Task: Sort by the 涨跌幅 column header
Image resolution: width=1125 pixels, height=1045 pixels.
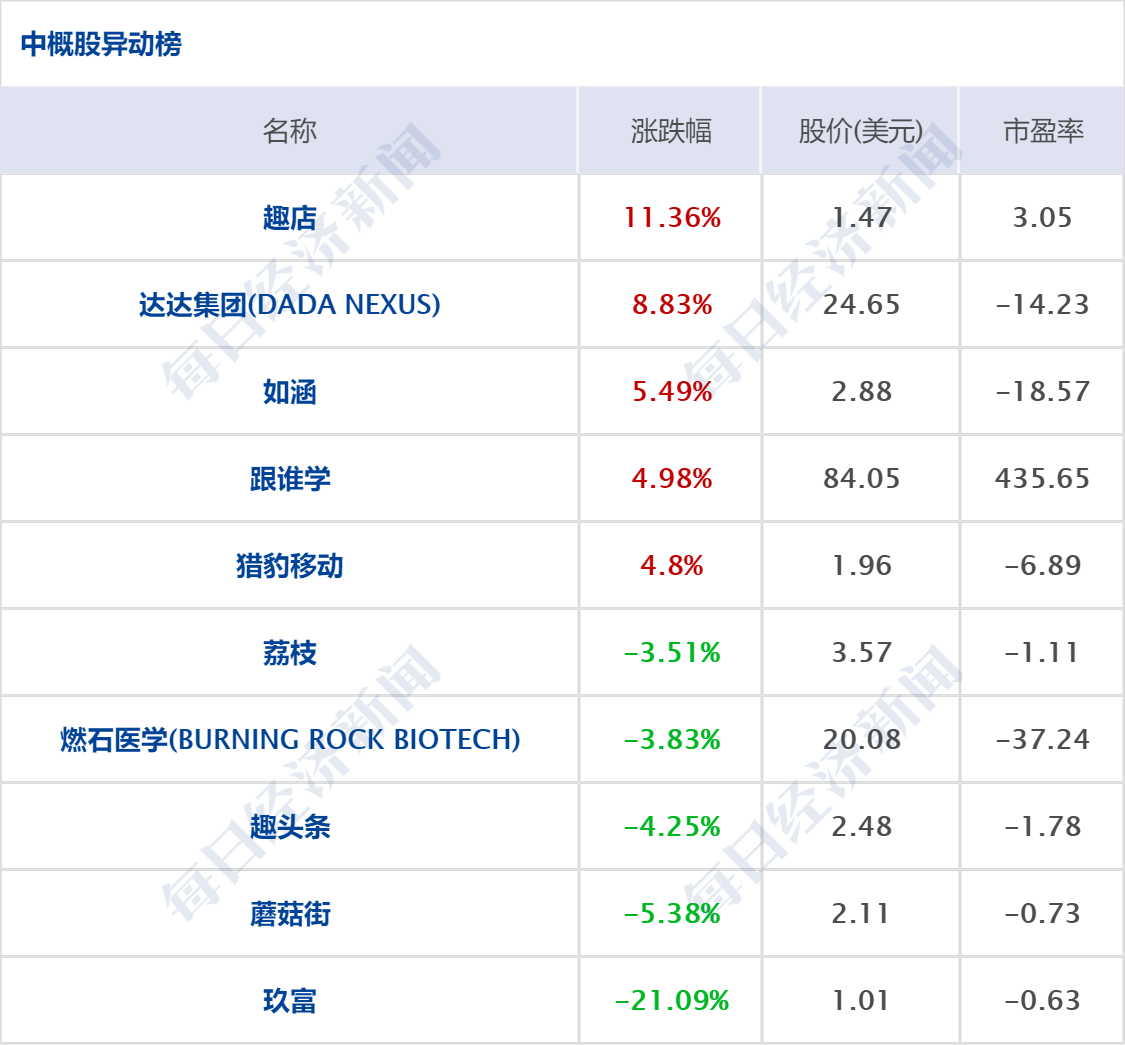Action: [x=671, y=131]
